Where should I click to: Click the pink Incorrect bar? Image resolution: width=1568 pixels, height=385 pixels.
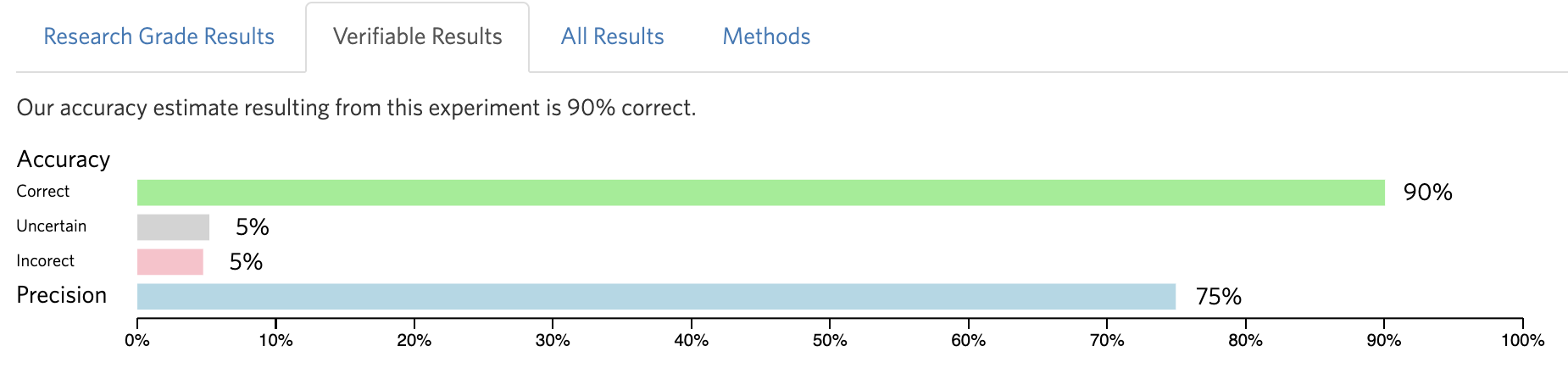coord(170,262)
